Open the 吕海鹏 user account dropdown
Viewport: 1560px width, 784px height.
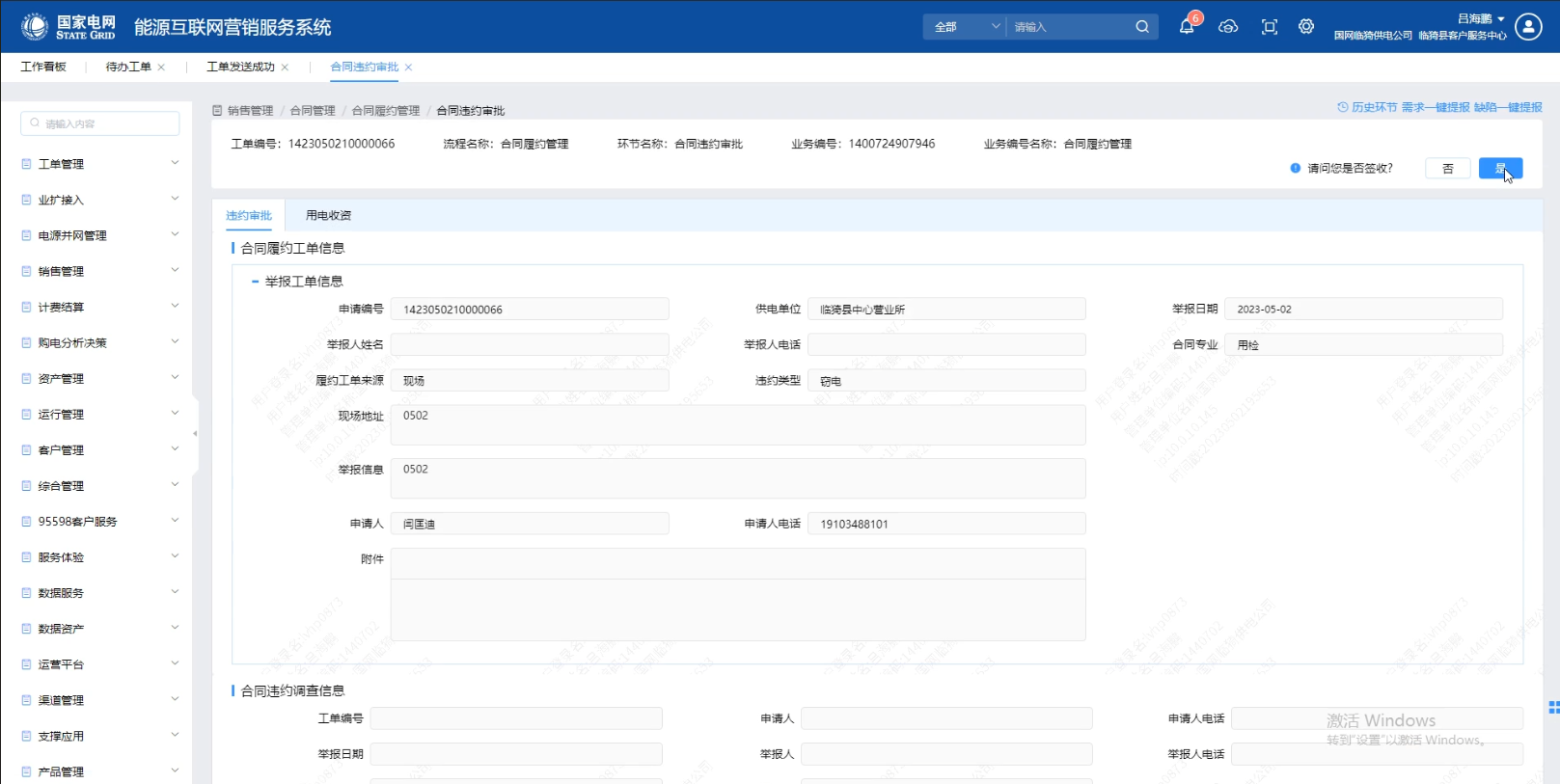tap(1480, 18)
